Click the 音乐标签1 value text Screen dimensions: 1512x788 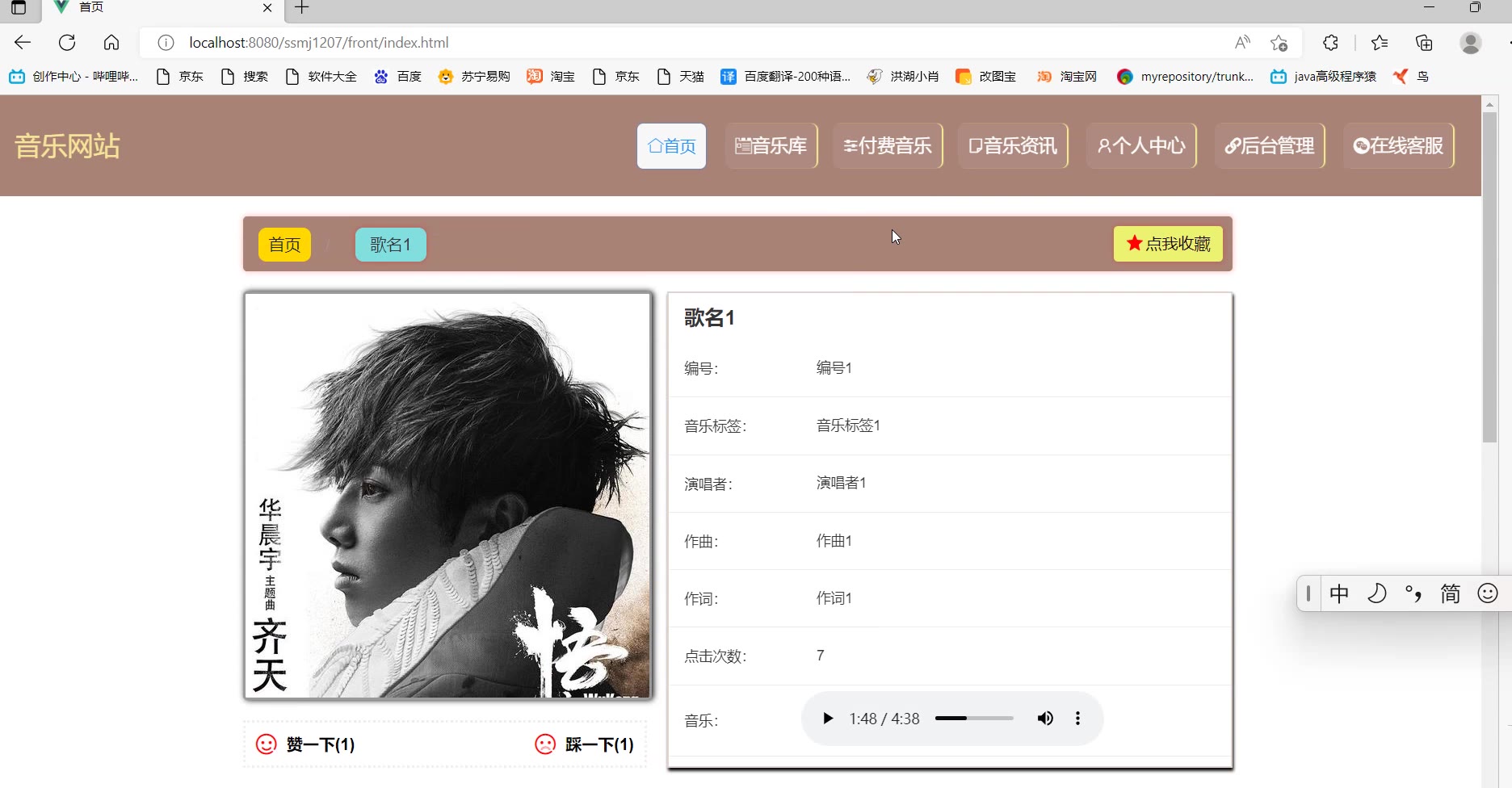[848, 425]
